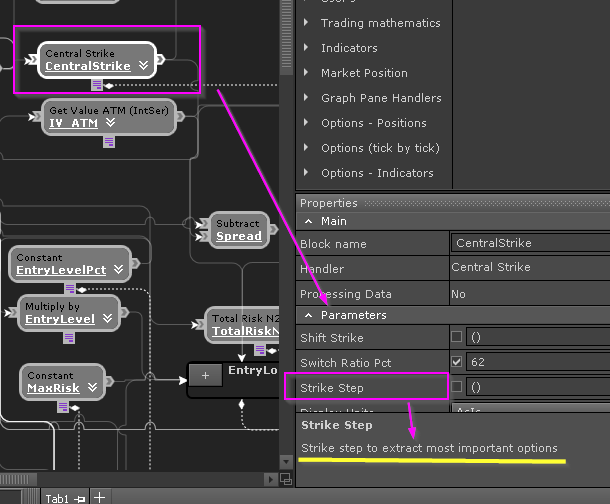
Task: Click the purple list icon under EntryLevel block
Action: click(69, 337)
